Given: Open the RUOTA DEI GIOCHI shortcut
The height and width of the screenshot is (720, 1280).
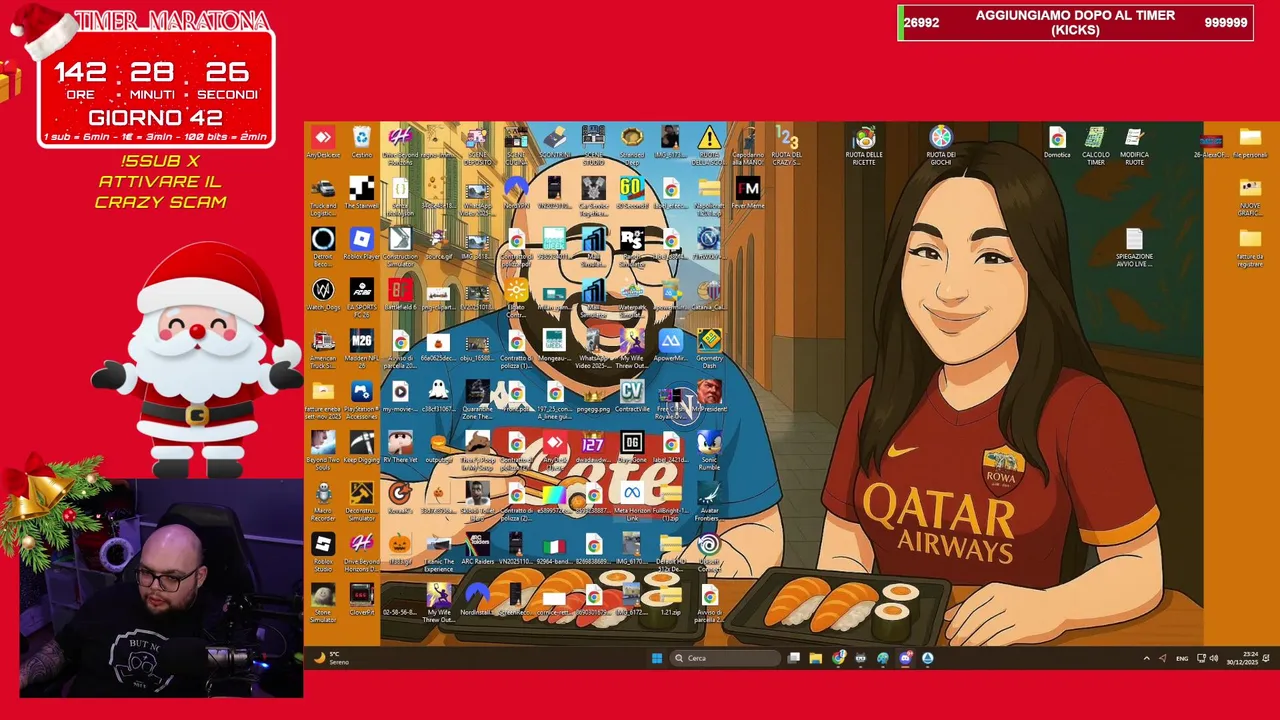Looking at the screenshot, I should pyautogui.click(x=941, y=145).
